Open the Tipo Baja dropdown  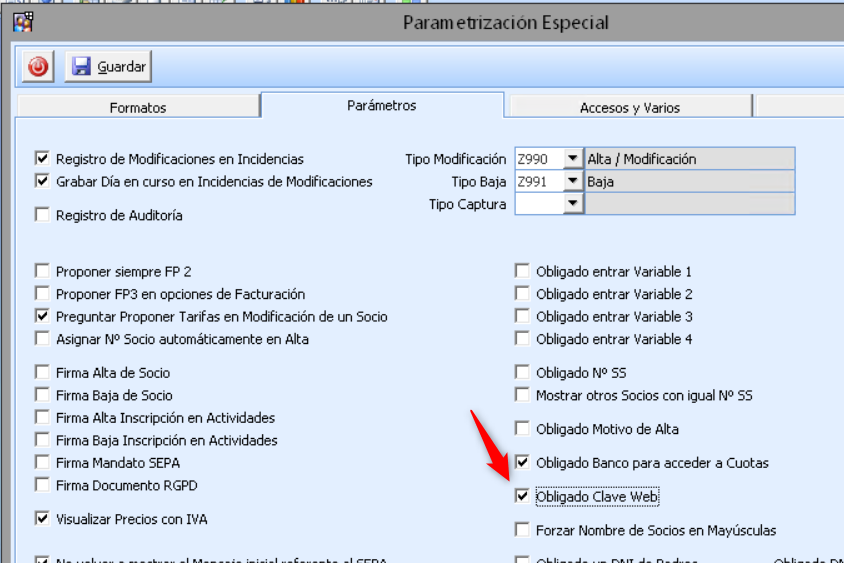(572, 181)
